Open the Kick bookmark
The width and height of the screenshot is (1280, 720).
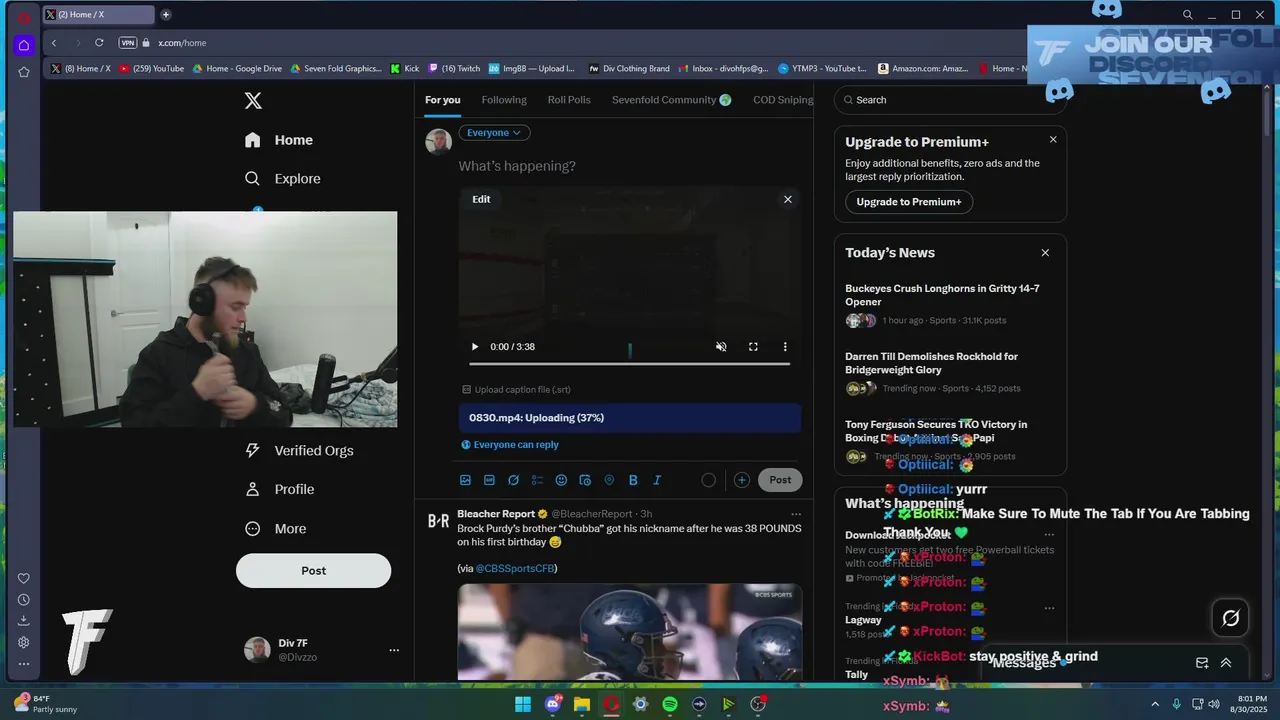(x=405, y=69)
